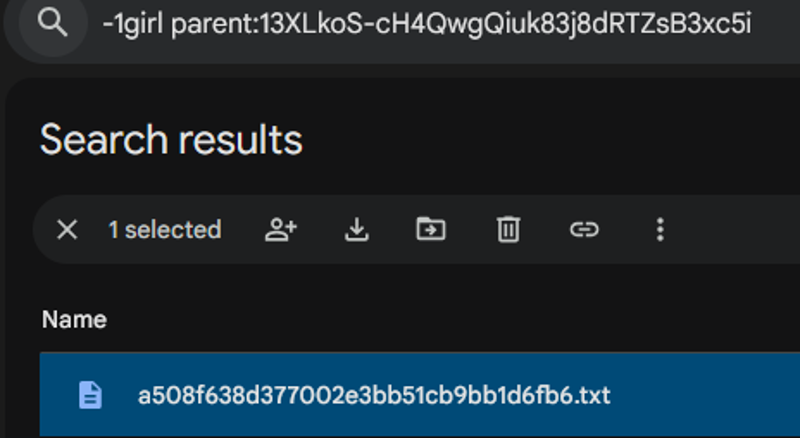Move selected file to trash
800x438 pixels.
click(508, 229)
